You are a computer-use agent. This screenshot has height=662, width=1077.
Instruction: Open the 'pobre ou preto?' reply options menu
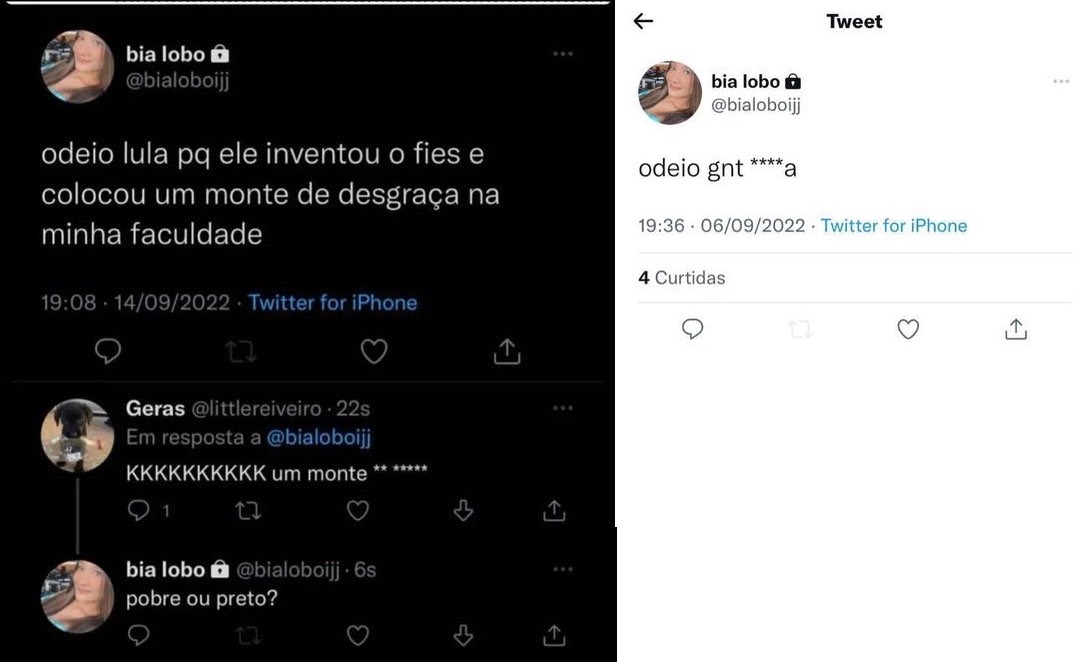[x=563, y=568]
